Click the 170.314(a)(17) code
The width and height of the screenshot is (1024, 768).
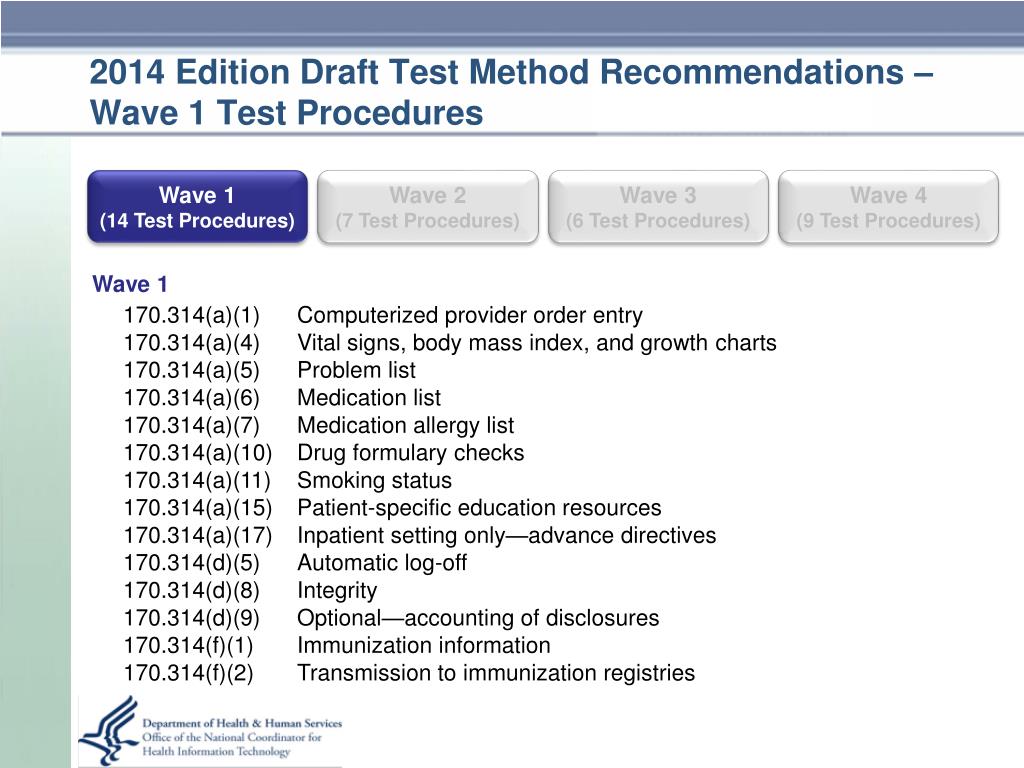pyautogui.click(x=198, y=535)
